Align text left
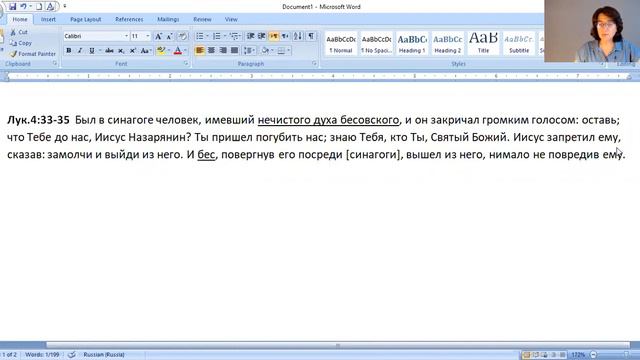The width and height of the screenshot is (640, 360). pos(200,51)
